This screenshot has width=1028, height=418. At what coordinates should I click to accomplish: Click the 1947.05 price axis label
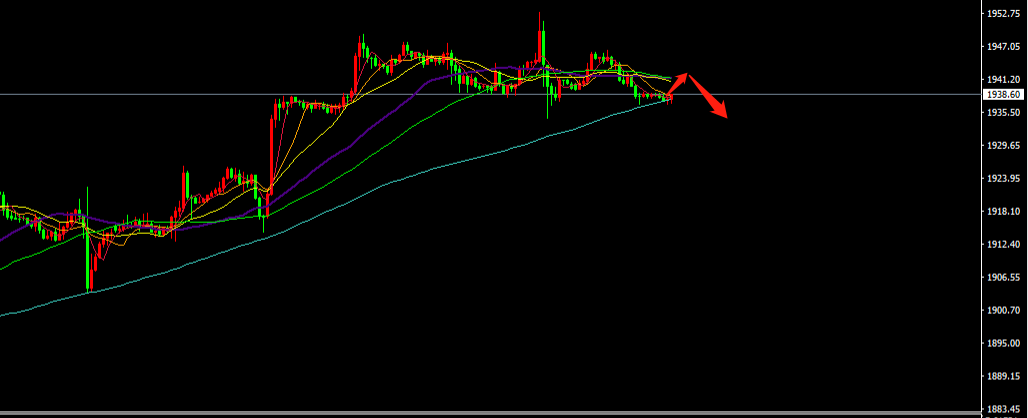pyautogui.click(x=1004, y=47)
